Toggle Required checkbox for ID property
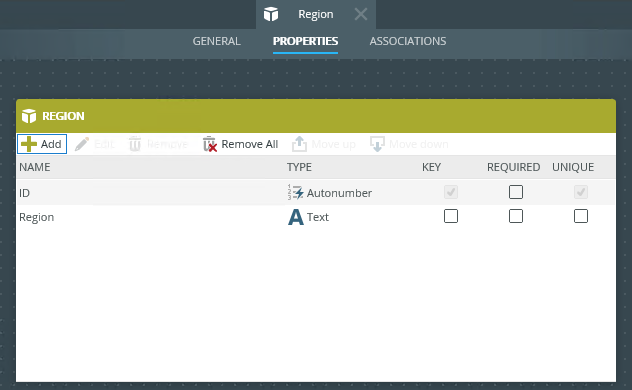632x390 pixels. point(516,192)
